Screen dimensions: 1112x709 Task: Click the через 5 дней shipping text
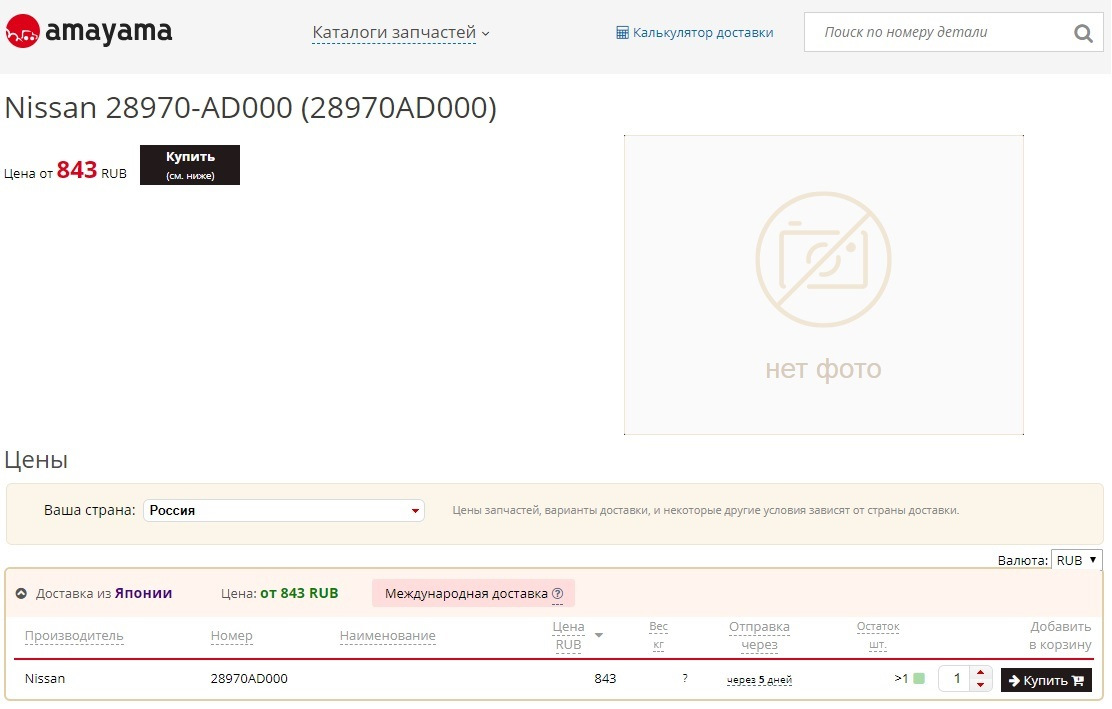[759, 680]
